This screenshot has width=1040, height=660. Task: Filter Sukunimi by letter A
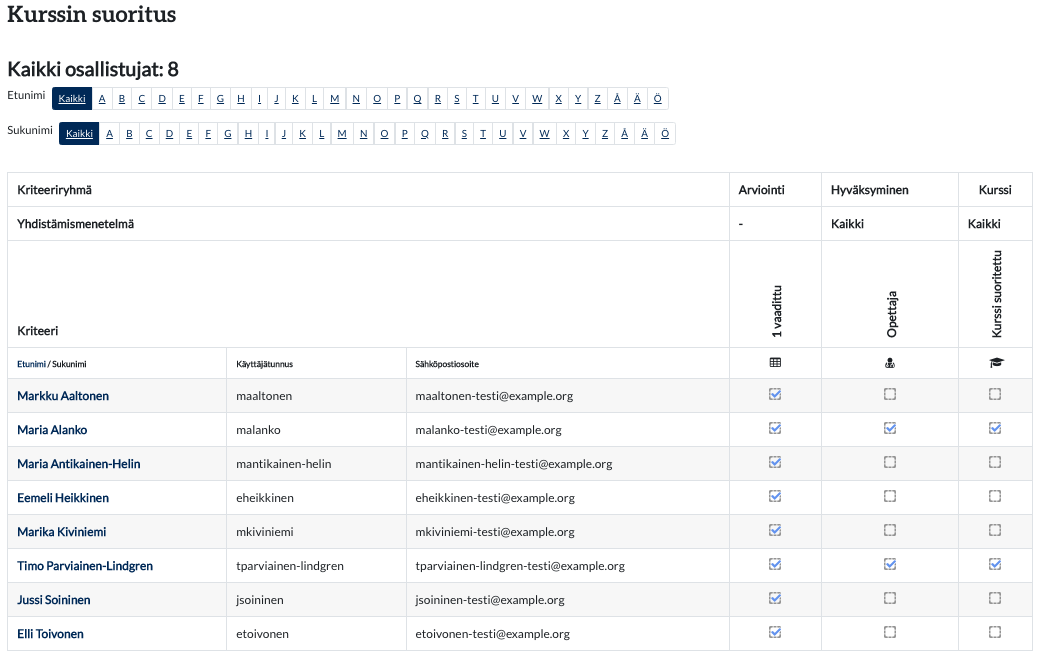109,134
